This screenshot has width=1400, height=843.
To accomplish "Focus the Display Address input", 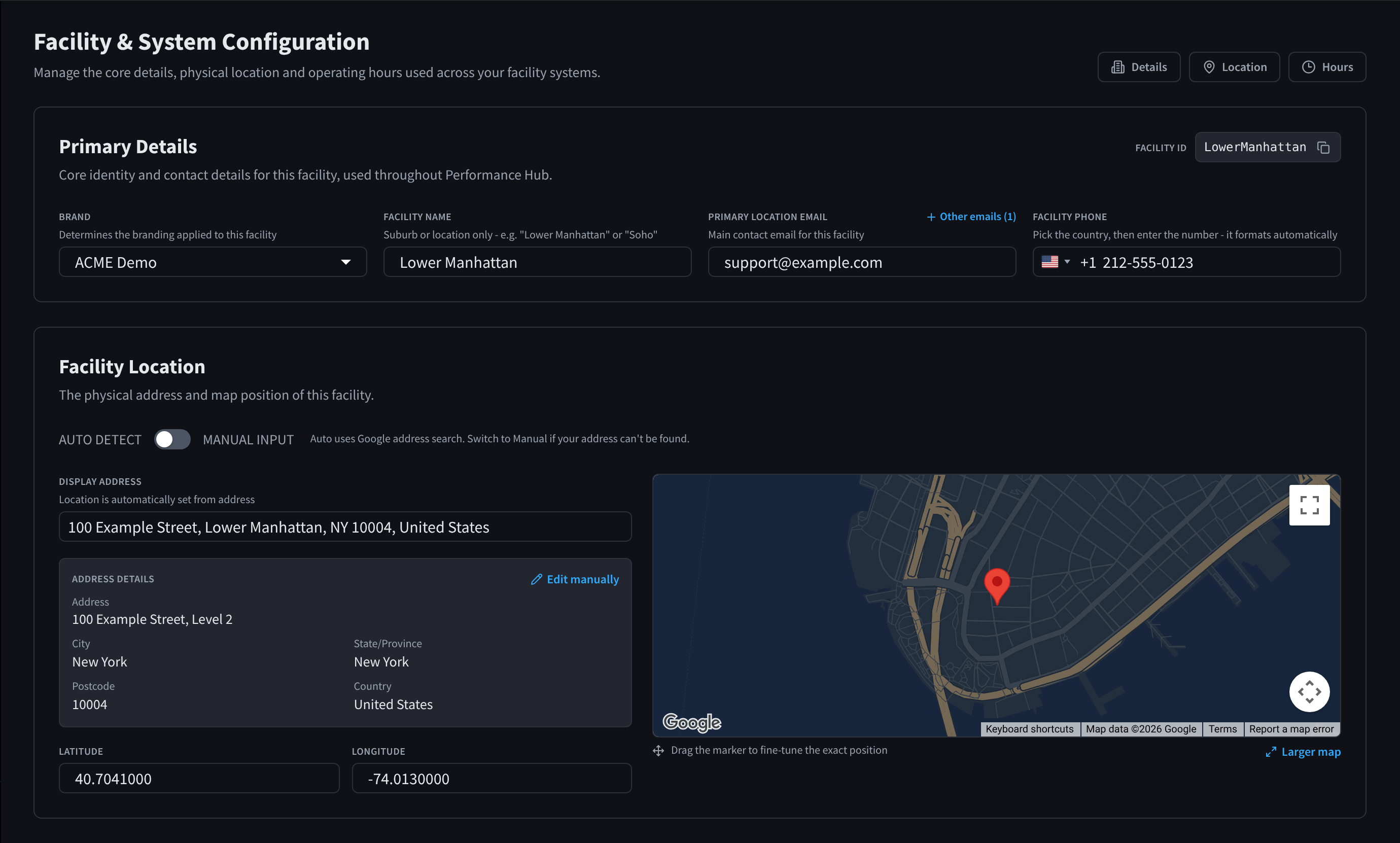I will click(x=345, y=526).
